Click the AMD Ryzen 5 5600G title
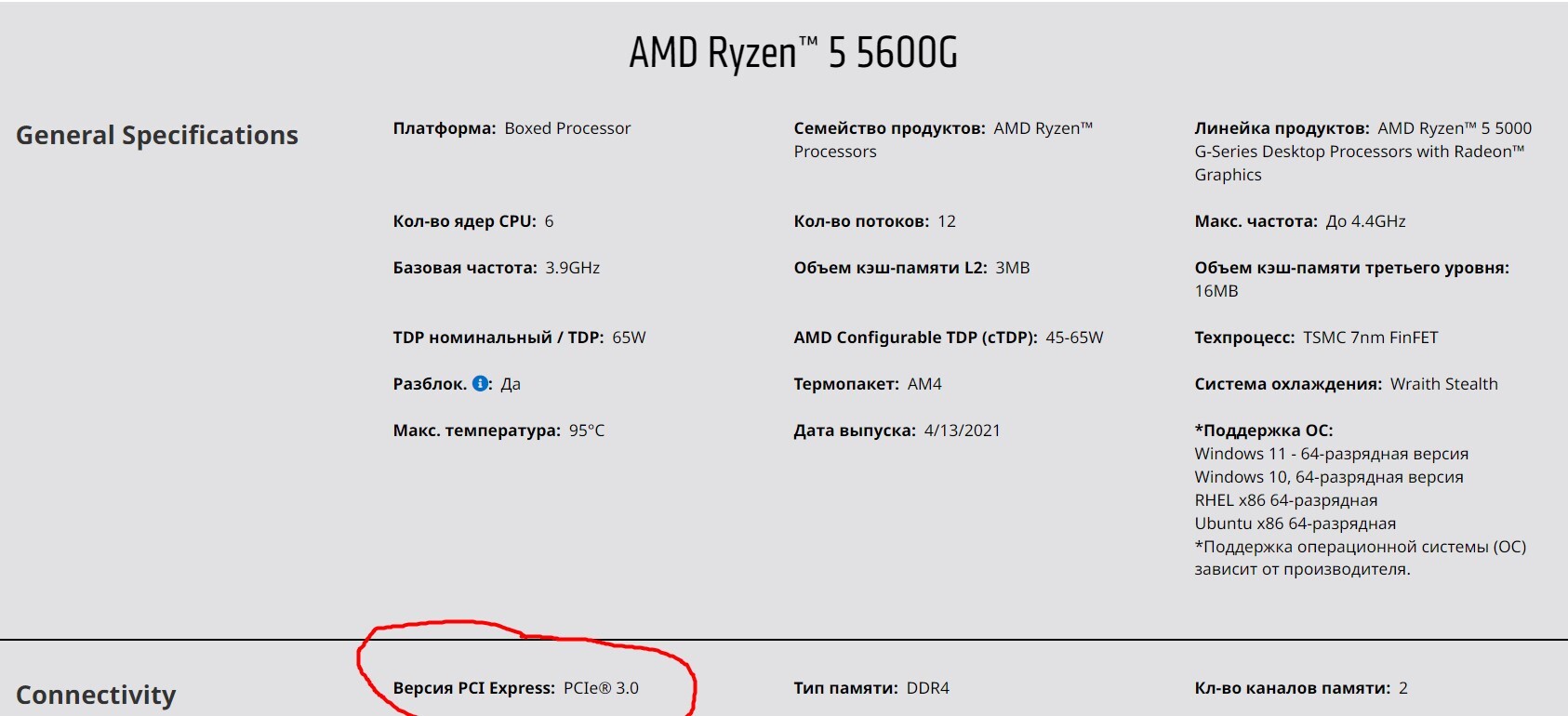This screenshot has height=716, width=1568. point(792,53)
